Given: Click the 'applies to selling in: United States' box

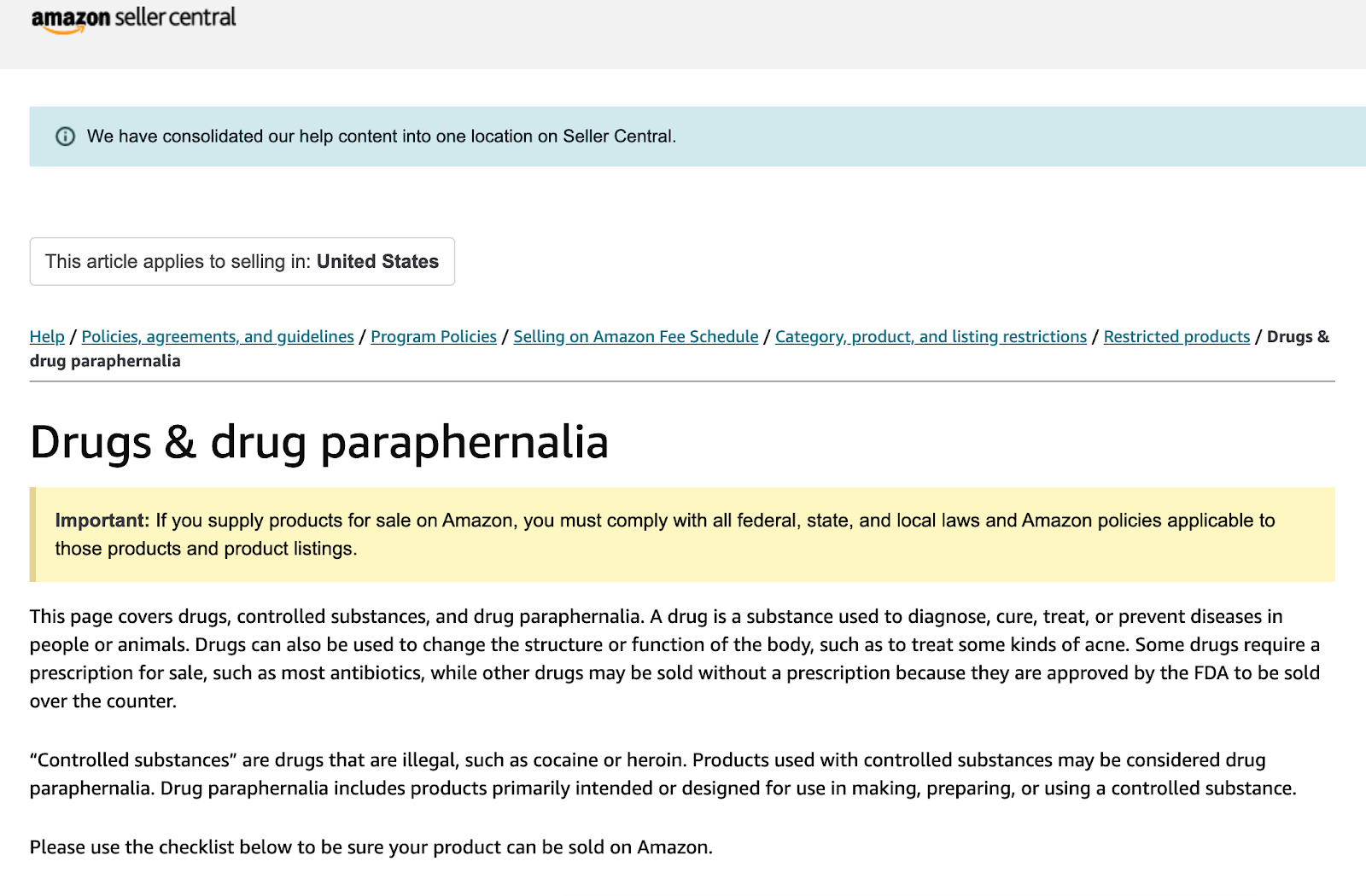Looking at the screenshot, I should [x=242, y=261].
